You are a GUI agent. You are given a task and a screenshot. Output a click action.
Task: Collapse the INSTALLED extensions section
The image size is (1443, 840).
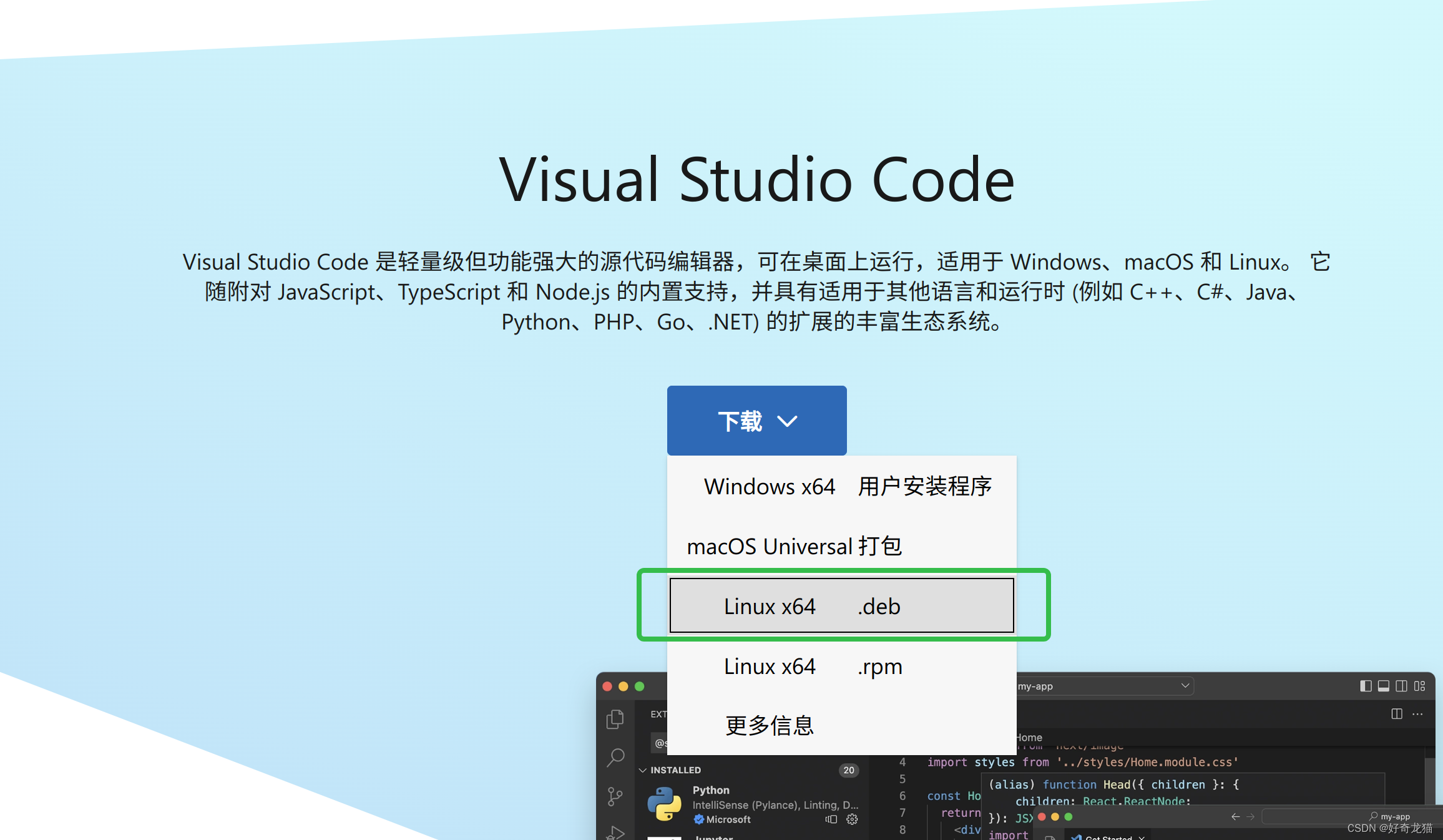pos(642,770)
